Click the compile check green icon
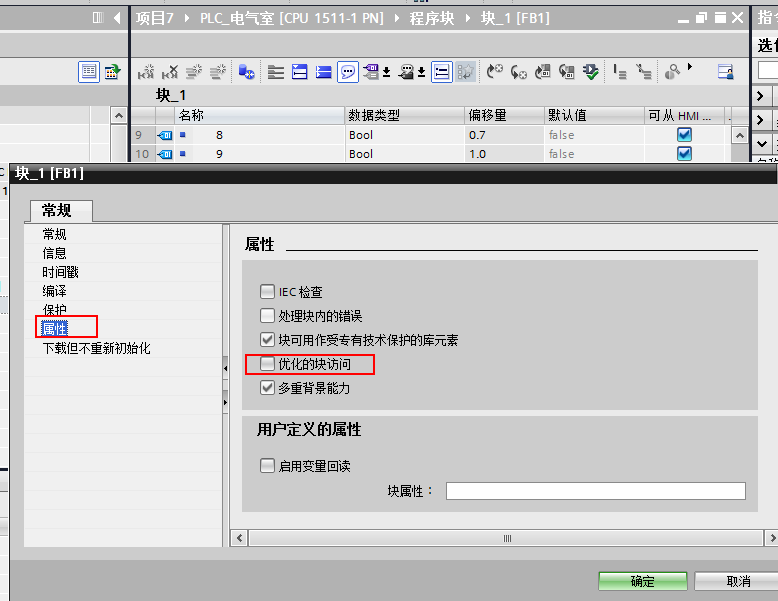 tap(590, 72)
